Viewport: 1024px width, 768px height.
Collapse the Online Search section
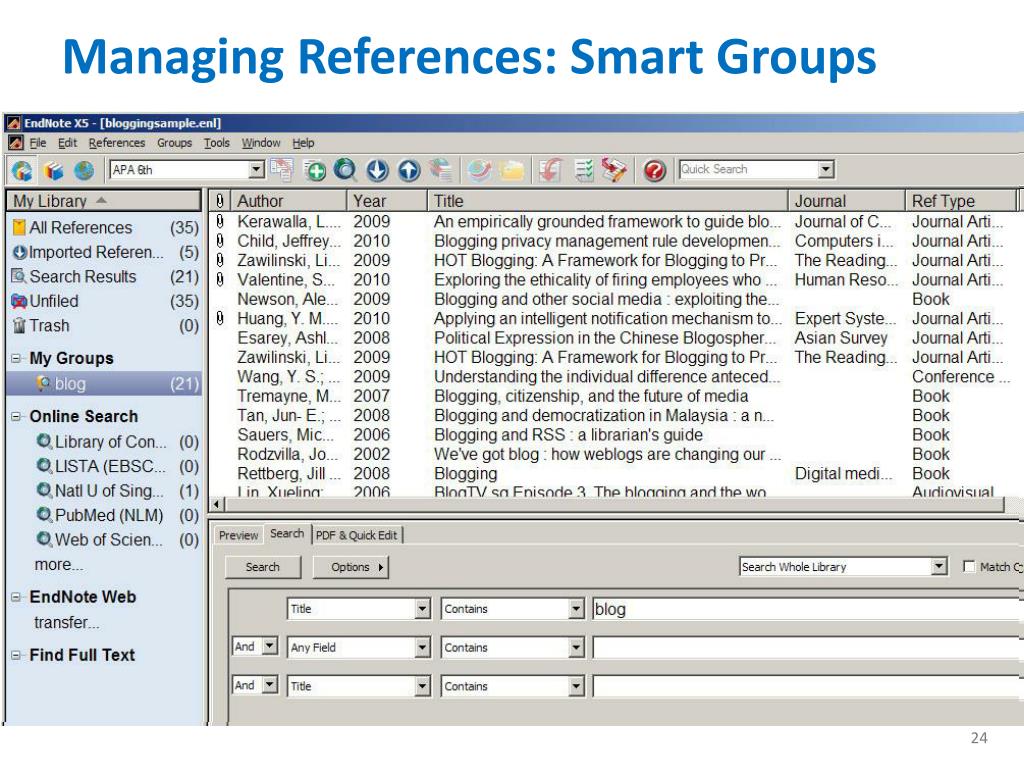[16, 417]
